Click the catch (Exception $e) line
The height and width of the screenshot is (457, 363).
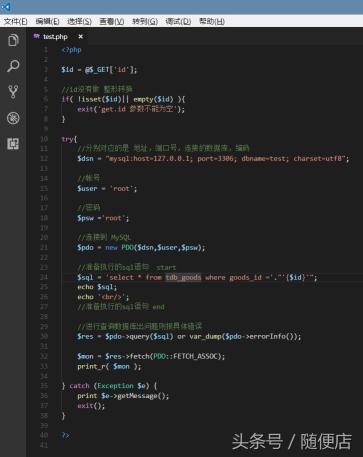(x=109, y=386)
